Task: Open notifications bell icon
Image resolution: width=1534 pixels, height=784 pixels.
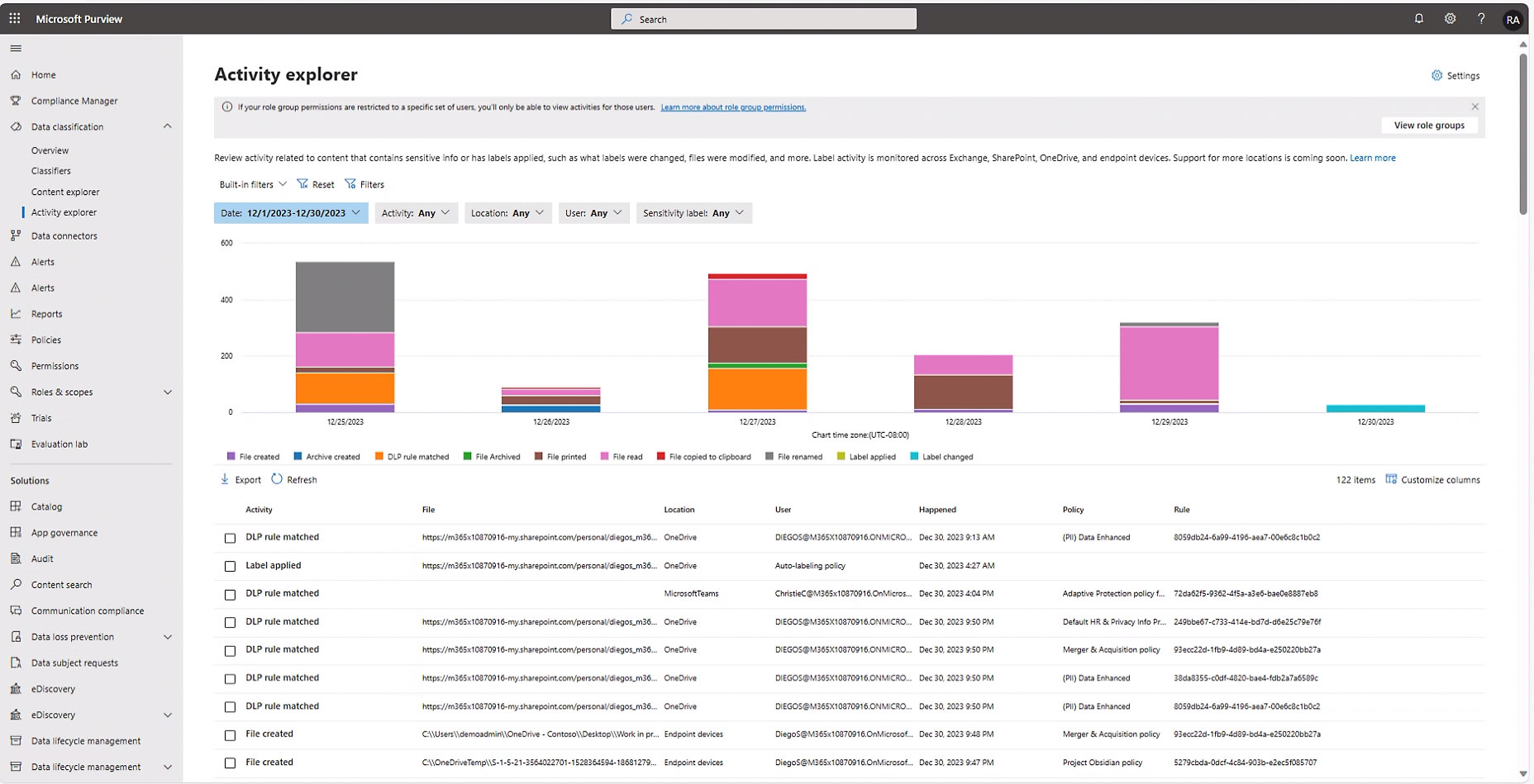Action: point(1419,18)
